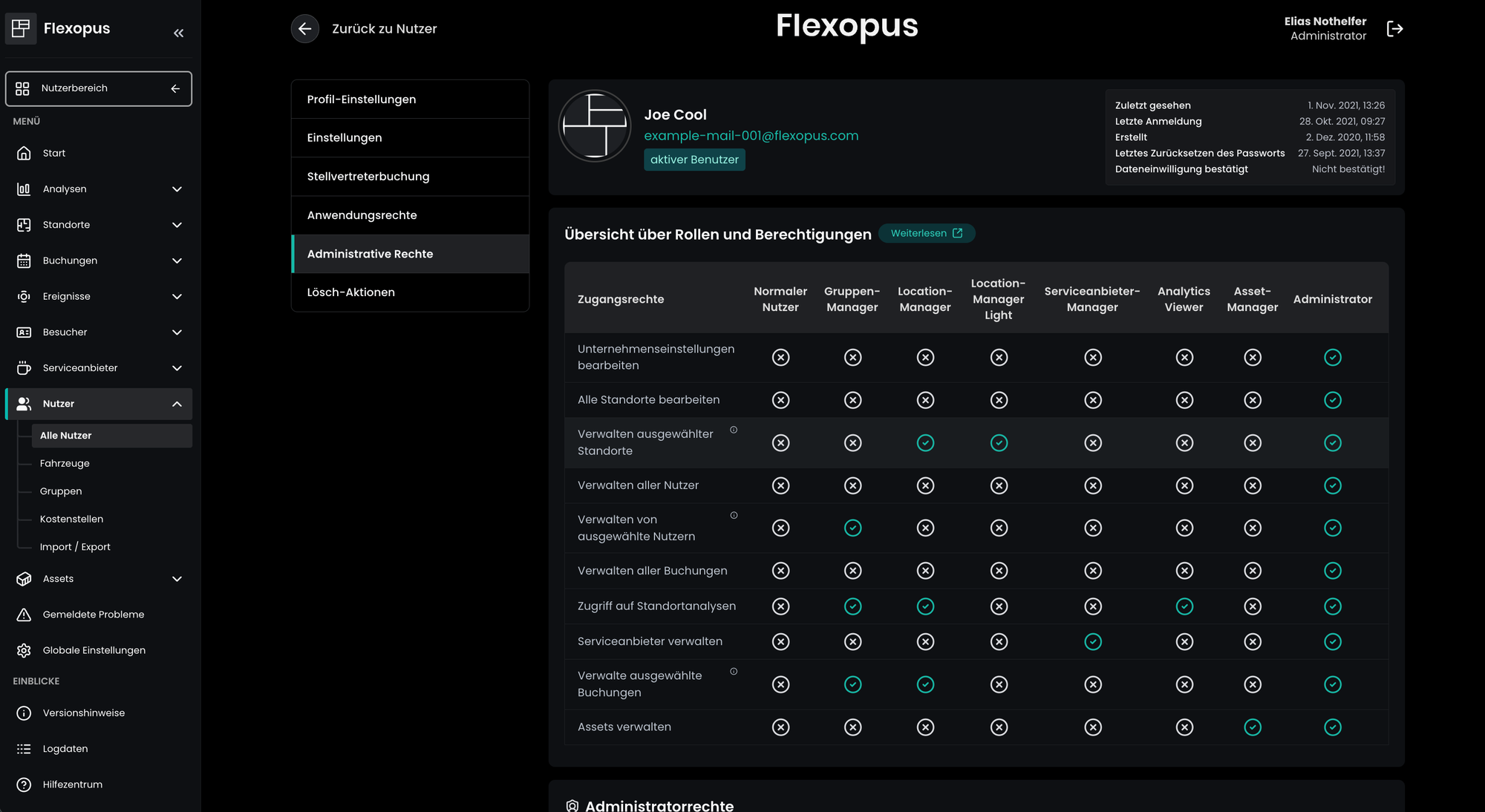Collapse sidebar with double-chevron icon
Viewport: 1485px width, 812px height.
(x=178, y=33)
